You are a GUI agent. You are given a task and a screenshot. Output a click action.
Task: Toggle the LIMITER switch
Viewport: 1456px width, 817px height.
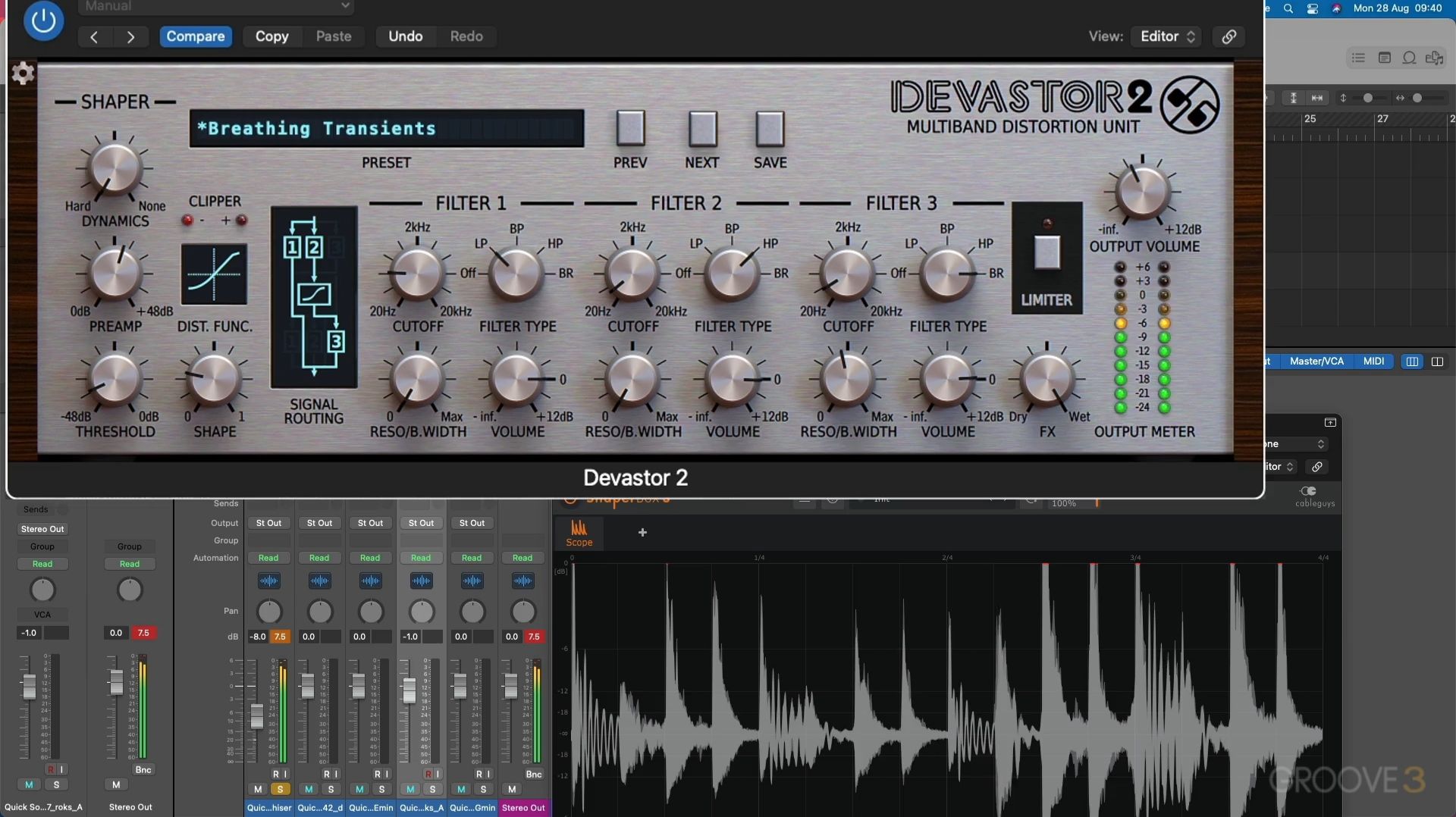pos(1046,252)
